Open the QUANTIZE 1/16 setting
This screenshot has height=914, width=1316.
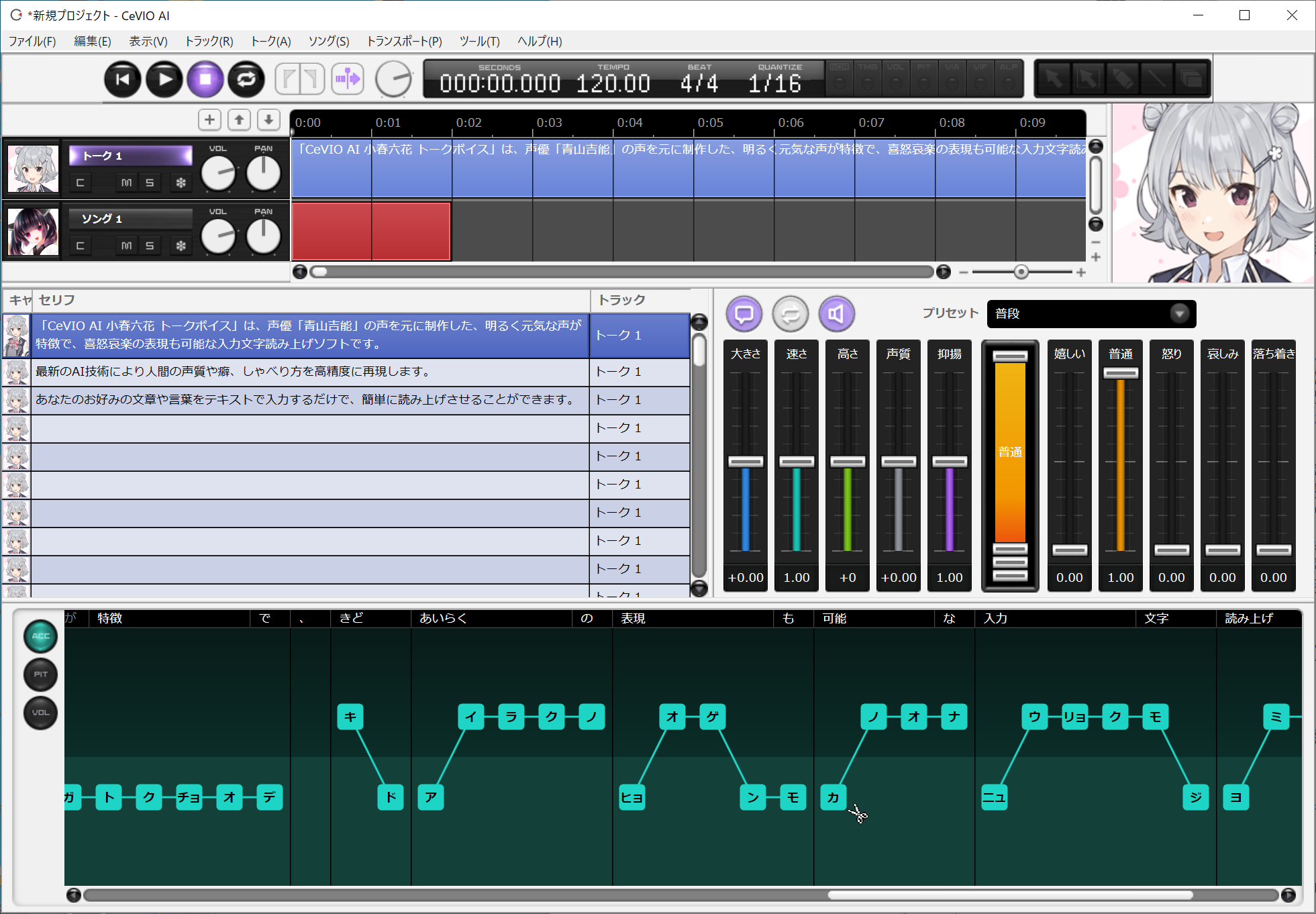pyautogui.click(x=775, y=83)
